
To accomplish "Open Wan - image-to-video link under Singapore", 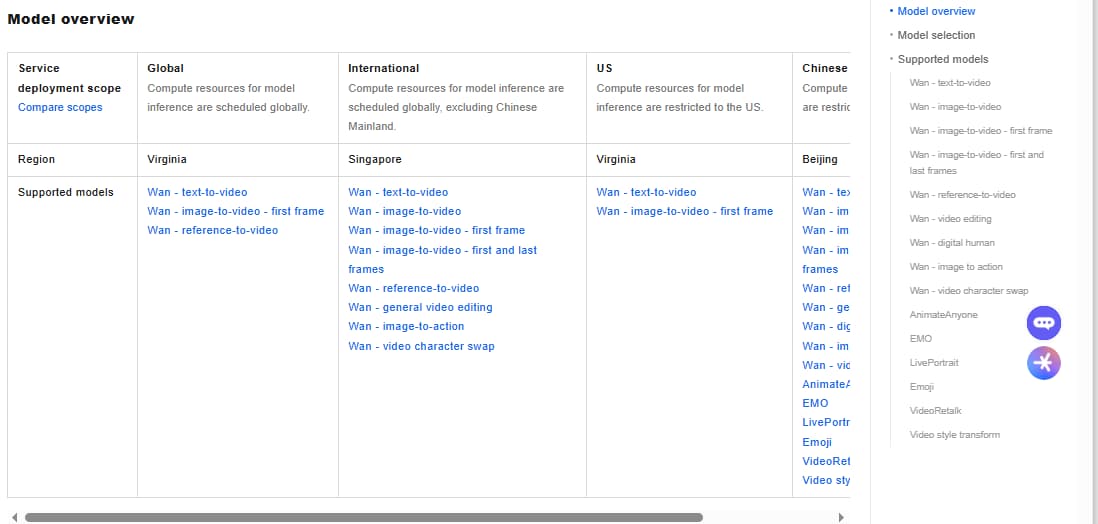I will pyautogui.click(x=404, y=211).
